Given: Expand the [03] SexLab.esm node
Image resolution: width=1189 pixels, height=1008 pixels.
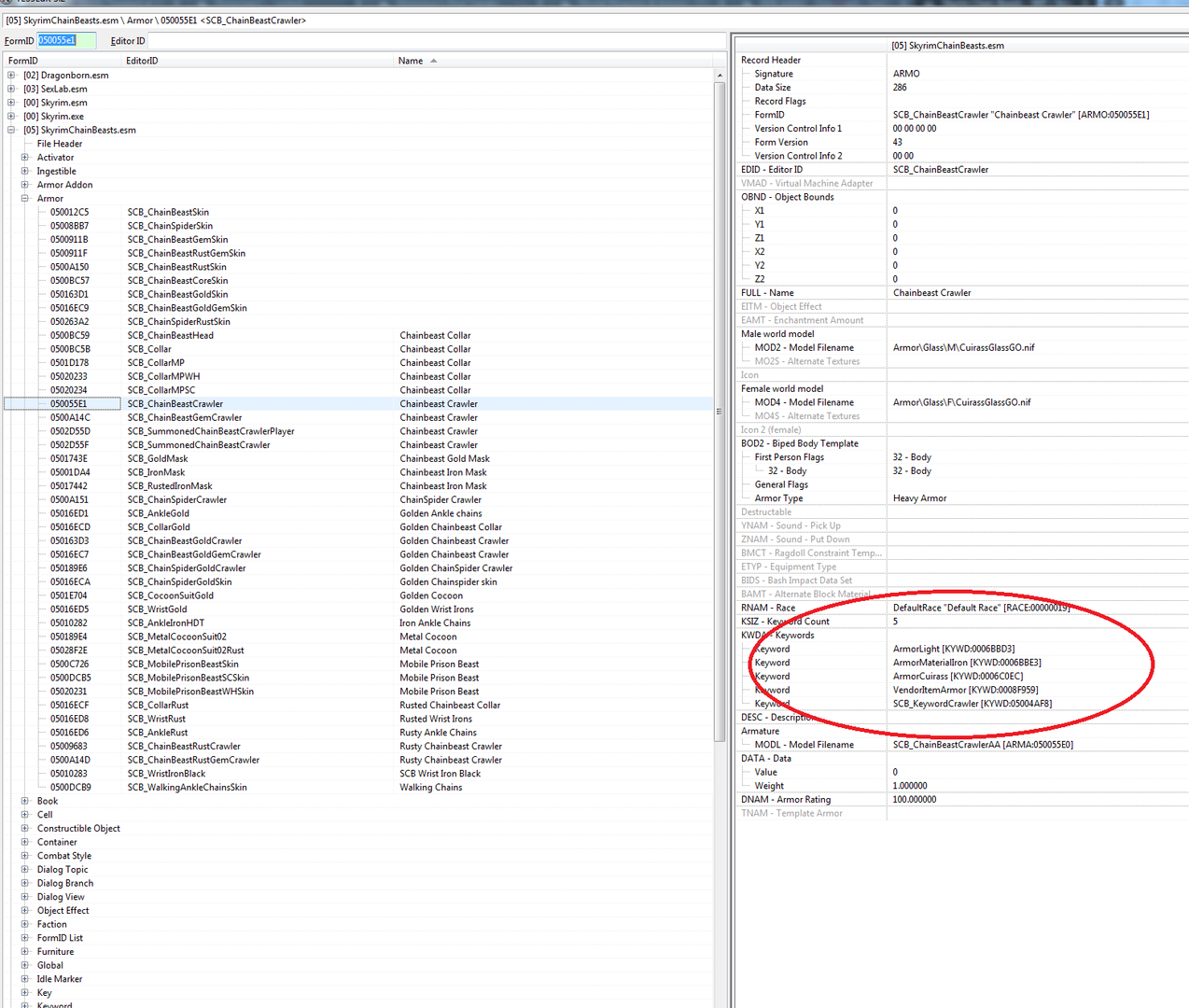Looking at the screenshot, I should [11, 90].
